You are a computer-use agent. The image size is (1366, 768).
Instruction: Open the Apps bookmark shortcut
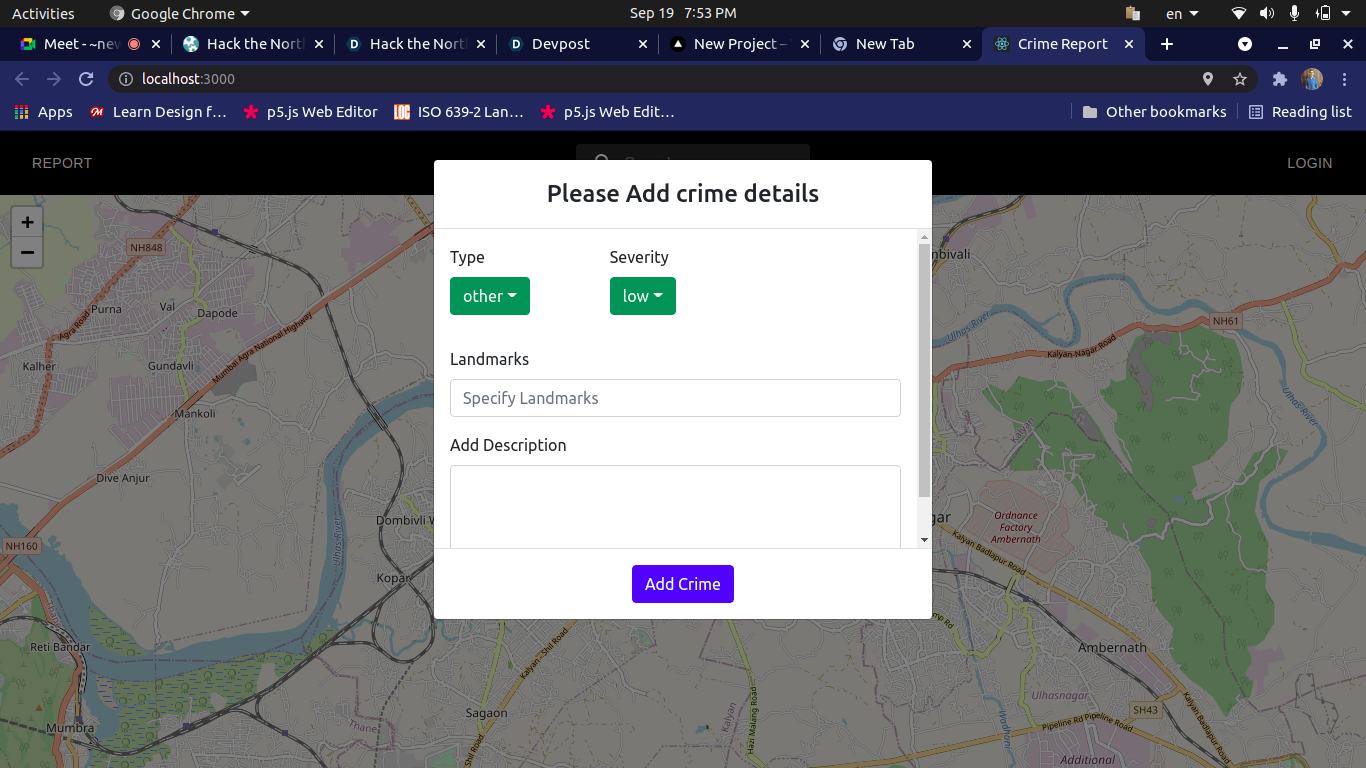pos(43,112)
